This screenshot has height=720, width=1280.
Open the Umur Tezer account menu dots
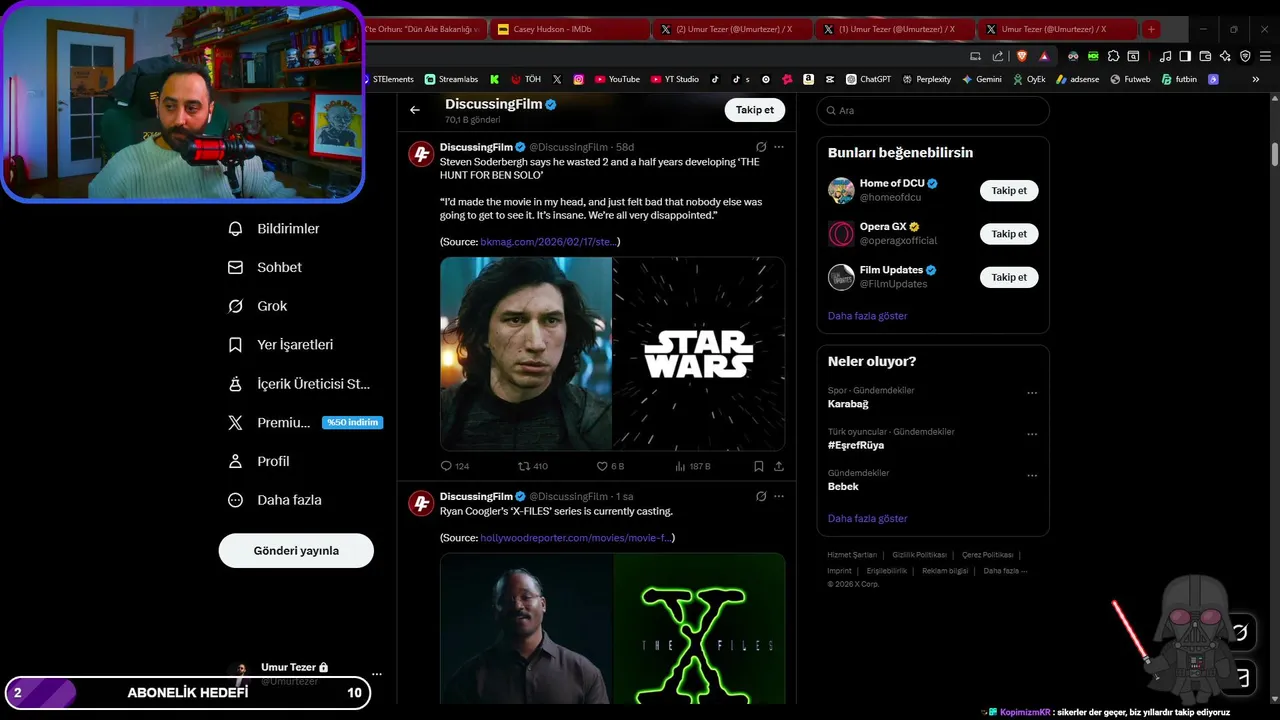pyautogui.click(x=377, y=674)
